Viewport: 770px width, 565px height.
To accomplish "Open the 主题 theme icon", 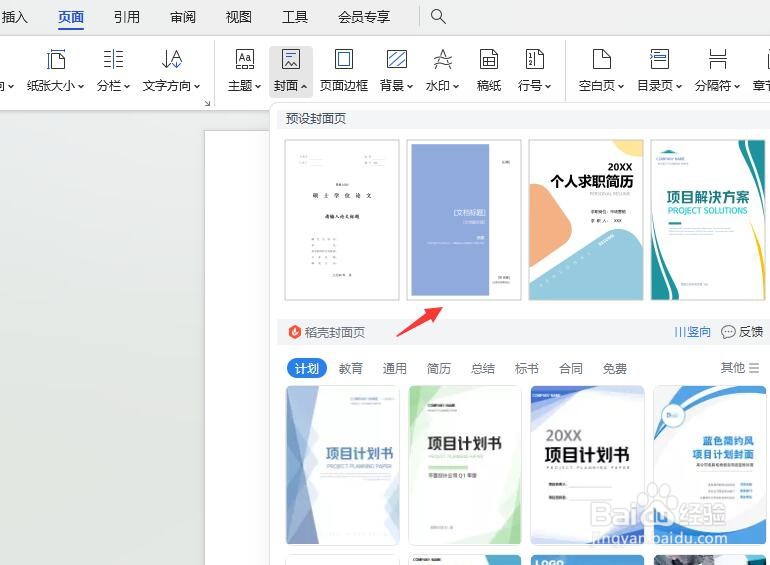I will [x=245, y=59].
